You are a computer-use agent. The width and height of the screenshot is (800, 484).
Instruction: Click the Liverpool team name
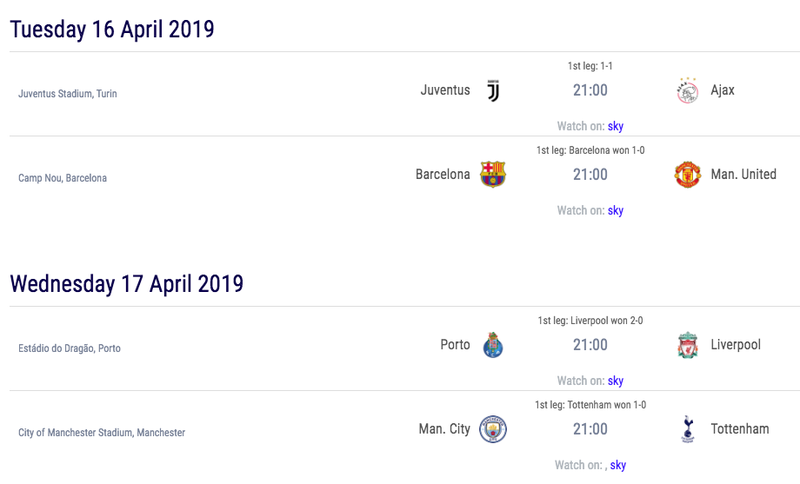[735, 345]
